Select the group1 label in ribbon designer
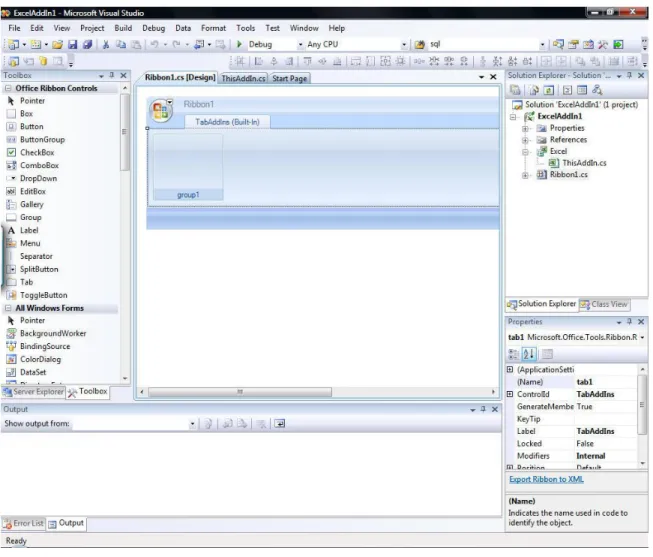The image size is (653, 557). (x=188, y=195)
